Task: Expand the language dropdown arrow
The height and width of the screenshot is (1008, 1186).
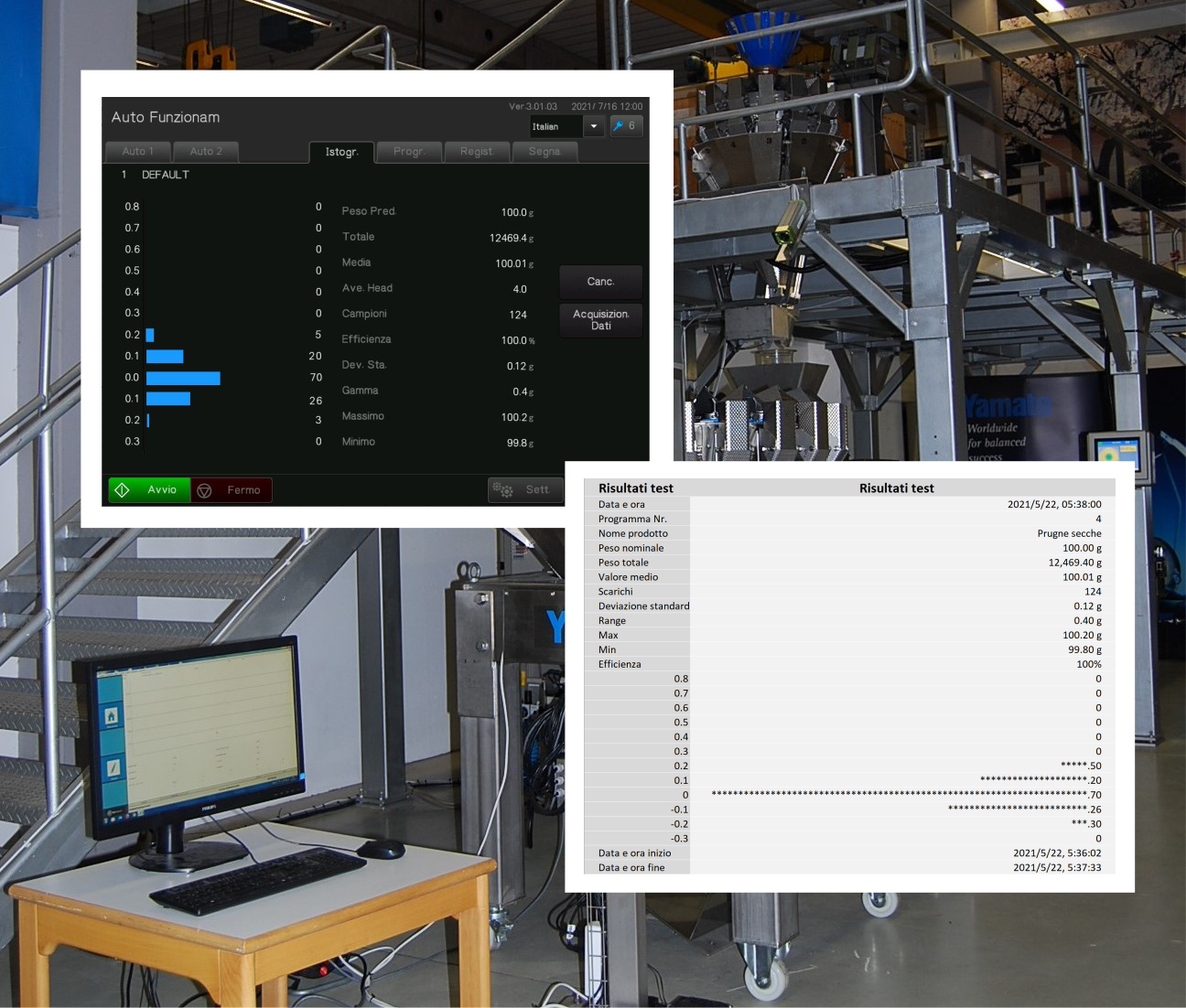Action: point(593,126)
